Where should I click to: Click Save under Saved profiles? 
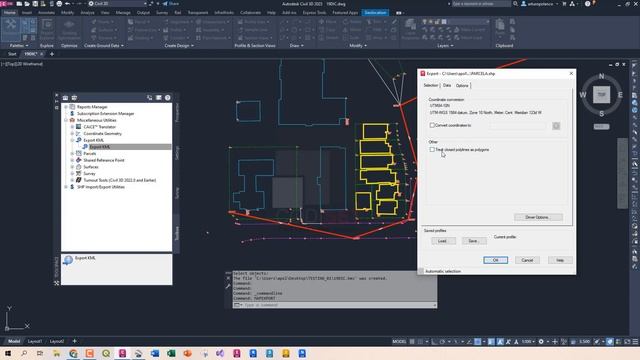pyautogui.click(x=473, y=241)
